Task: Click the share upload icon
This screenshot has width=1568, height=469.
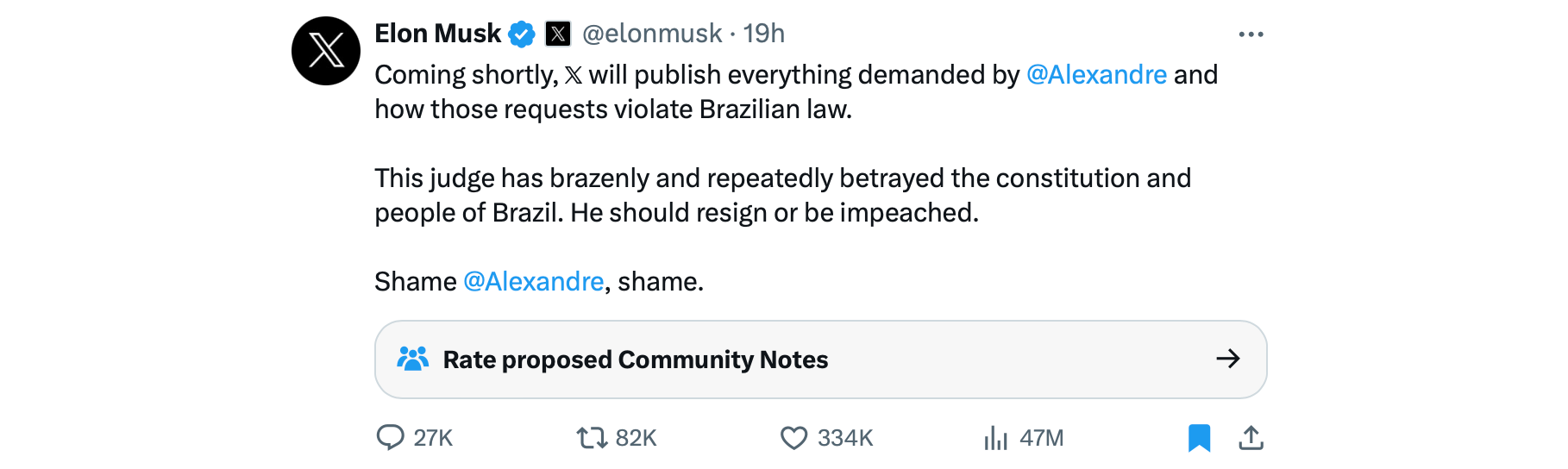Action: [1251, 438]
